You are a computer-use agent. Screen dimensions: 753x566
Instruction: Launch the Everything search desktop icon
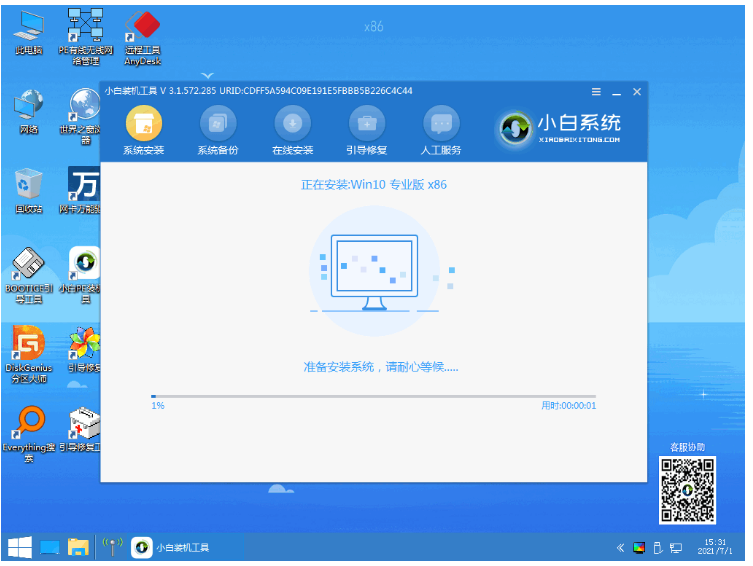(x=28, y=424)
